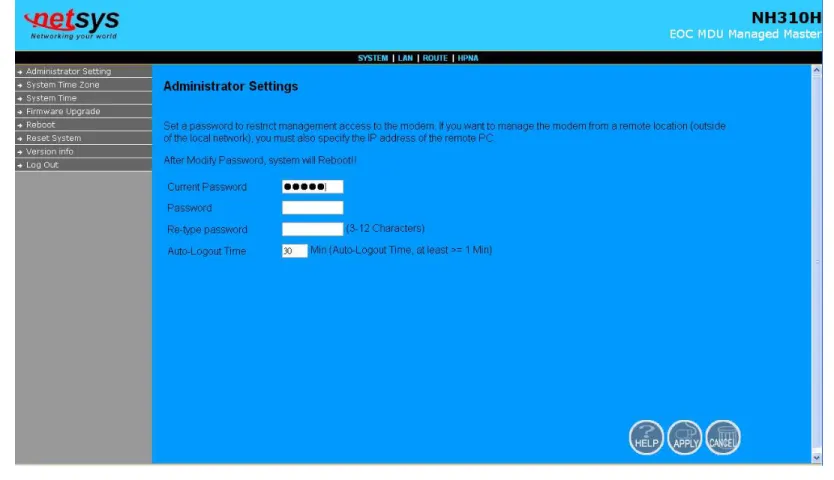
Task: Click the 'Current Password' label
Action: (207, 187)
